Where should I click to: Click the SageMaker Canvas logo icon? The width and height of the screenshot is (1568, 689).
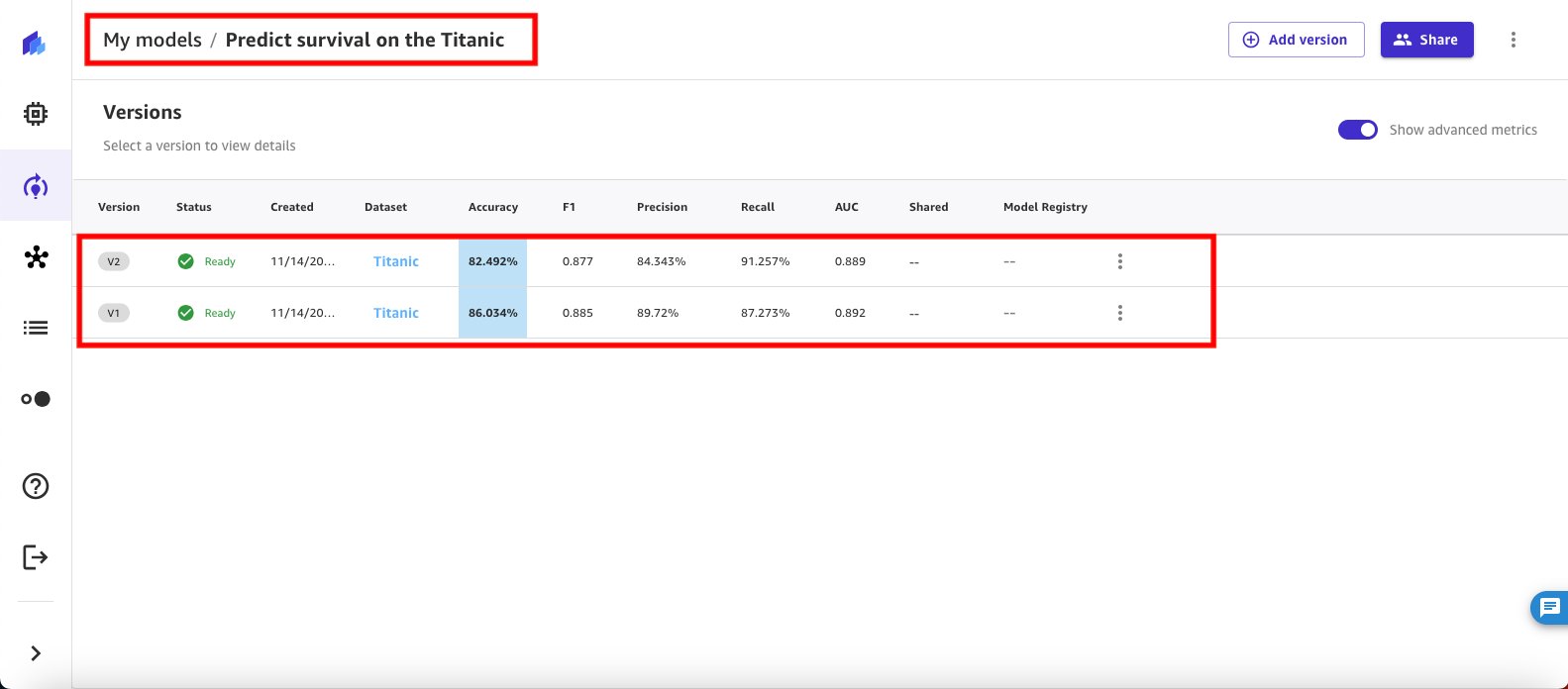[x=35, y=43]
